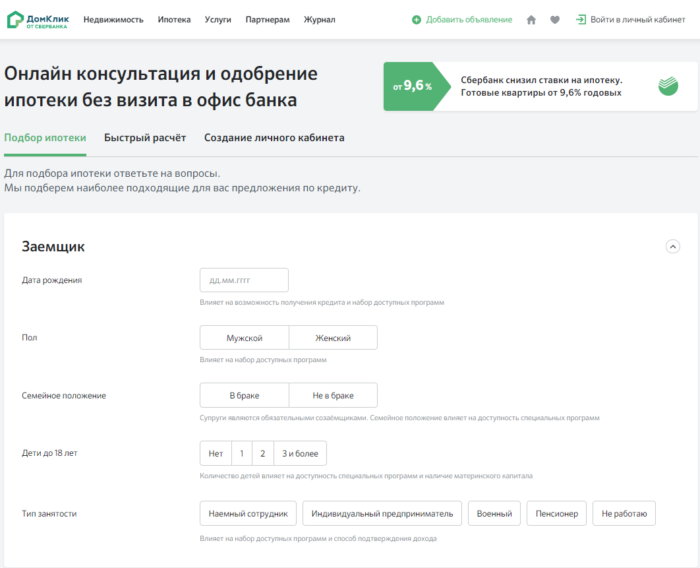Open the Ипотека menu
This screenshot has height=568, width=700.
pyautogui.click(x=174, y=20)
